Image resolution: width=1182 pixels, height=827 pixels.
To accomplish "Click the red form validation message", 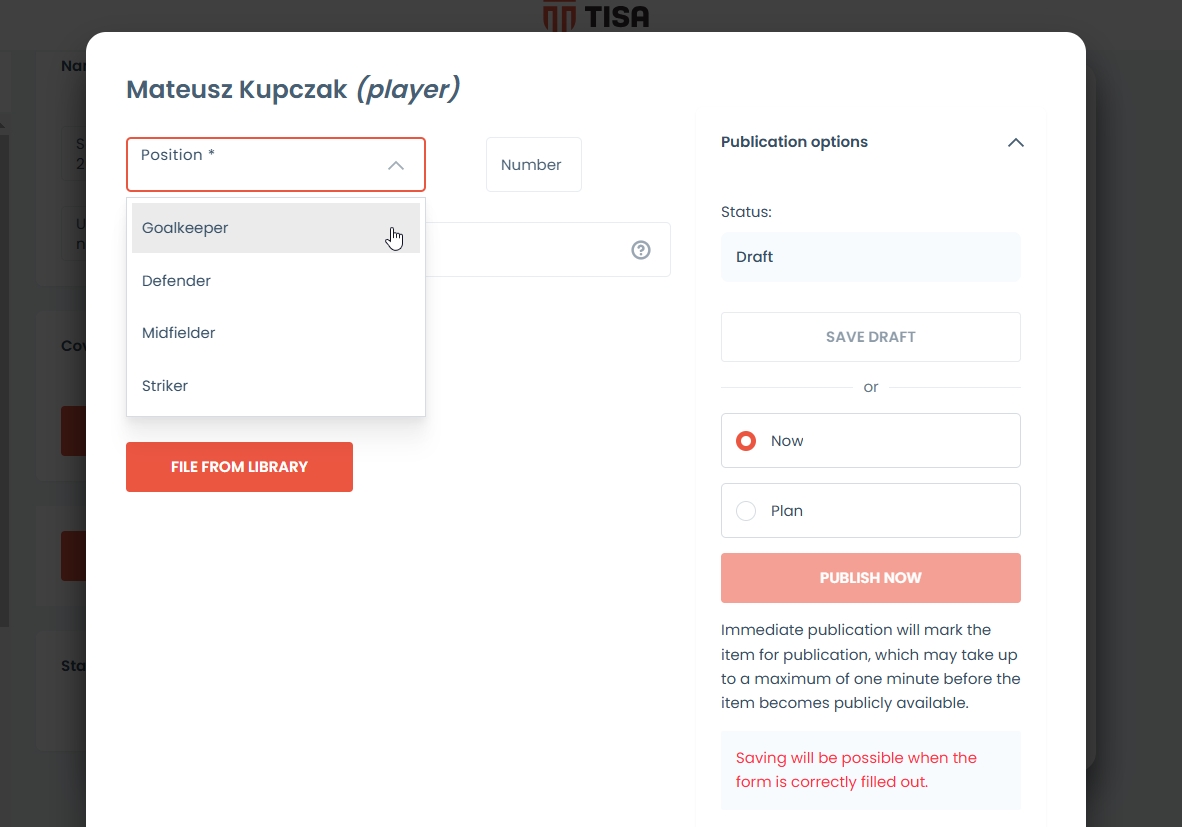I will point(856,770).
